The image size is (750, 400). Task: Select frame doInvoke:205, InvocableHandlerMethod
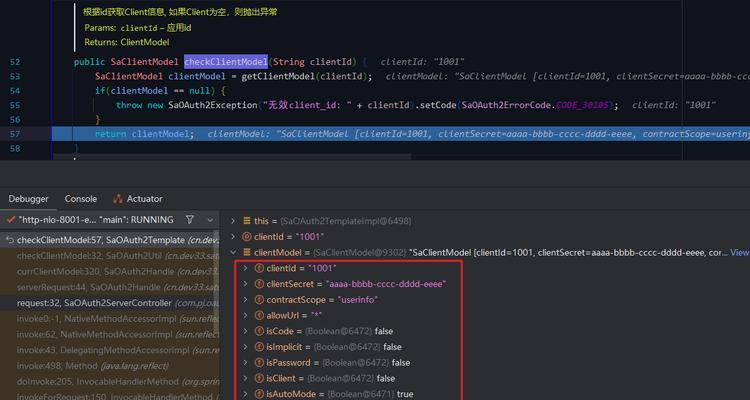(x=110, y=381)
